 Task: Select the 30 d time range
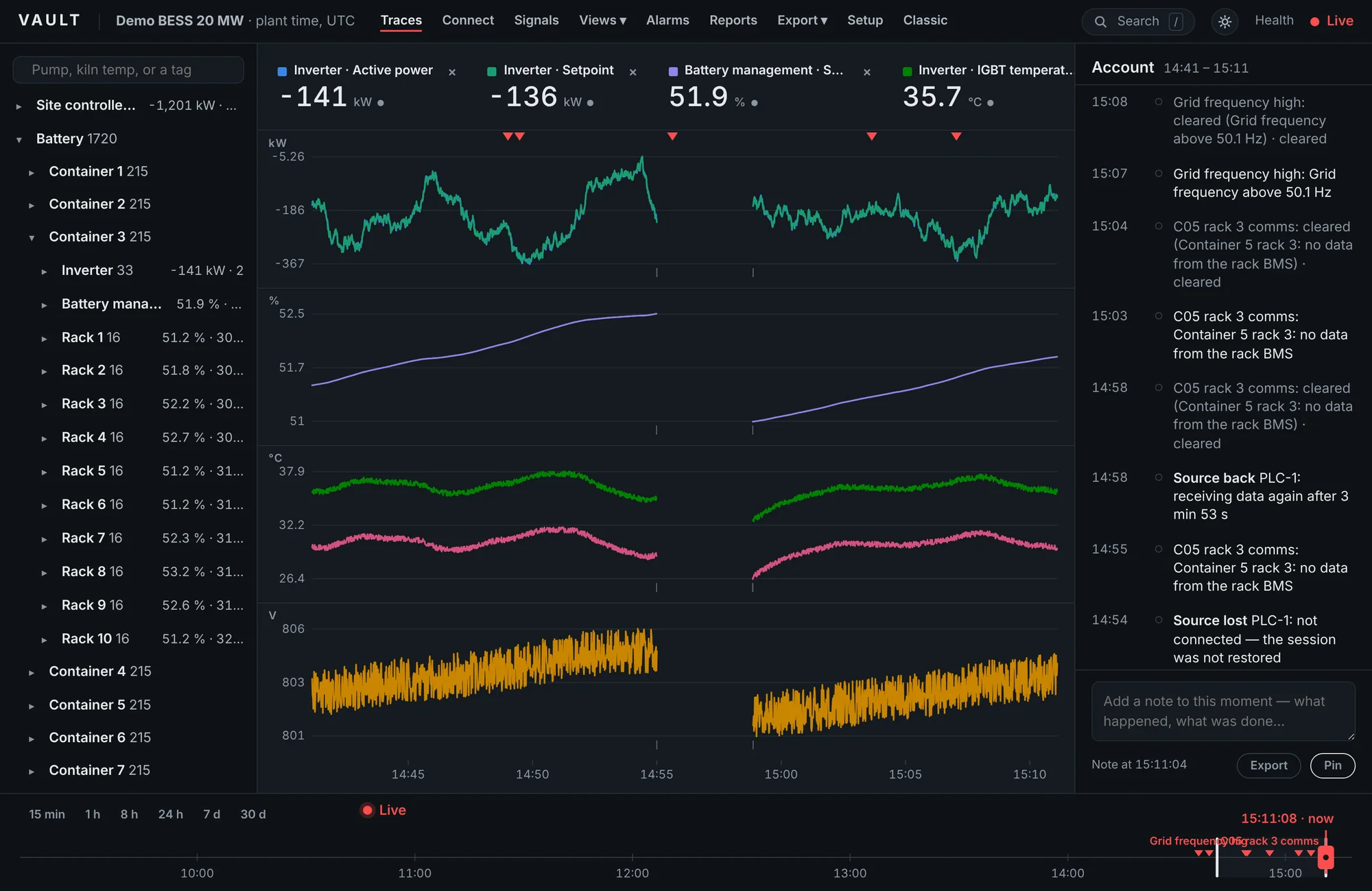pos(253,814)
